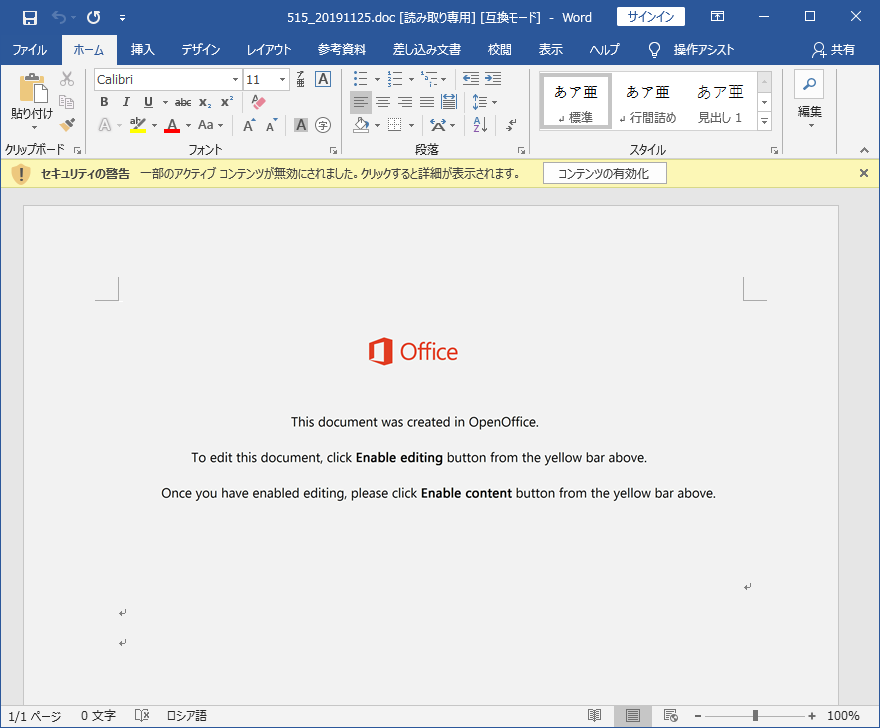Open the 校閲 ribbon tab
880x728 pixels.
499,49
